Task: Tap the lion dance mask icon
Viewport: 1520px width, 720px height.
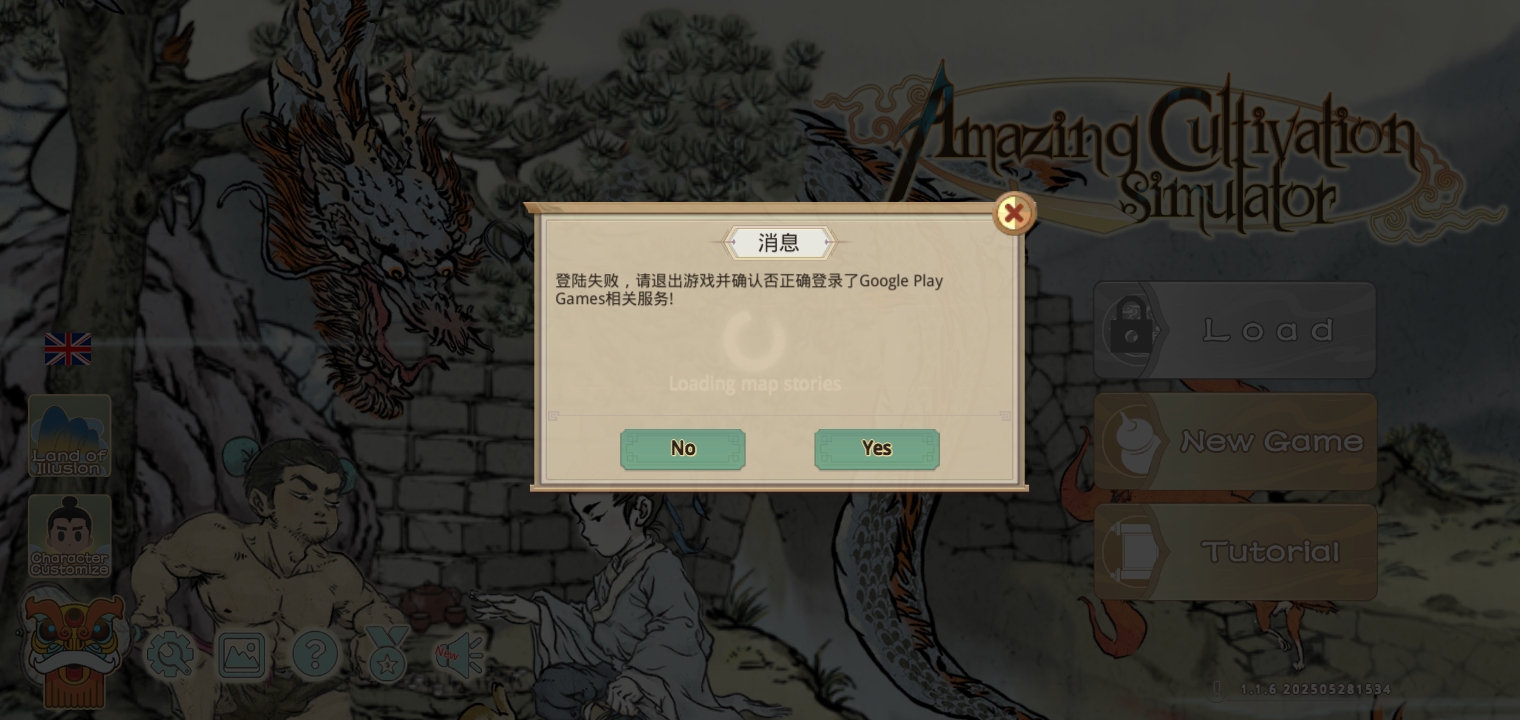Action: pos(73,650)
